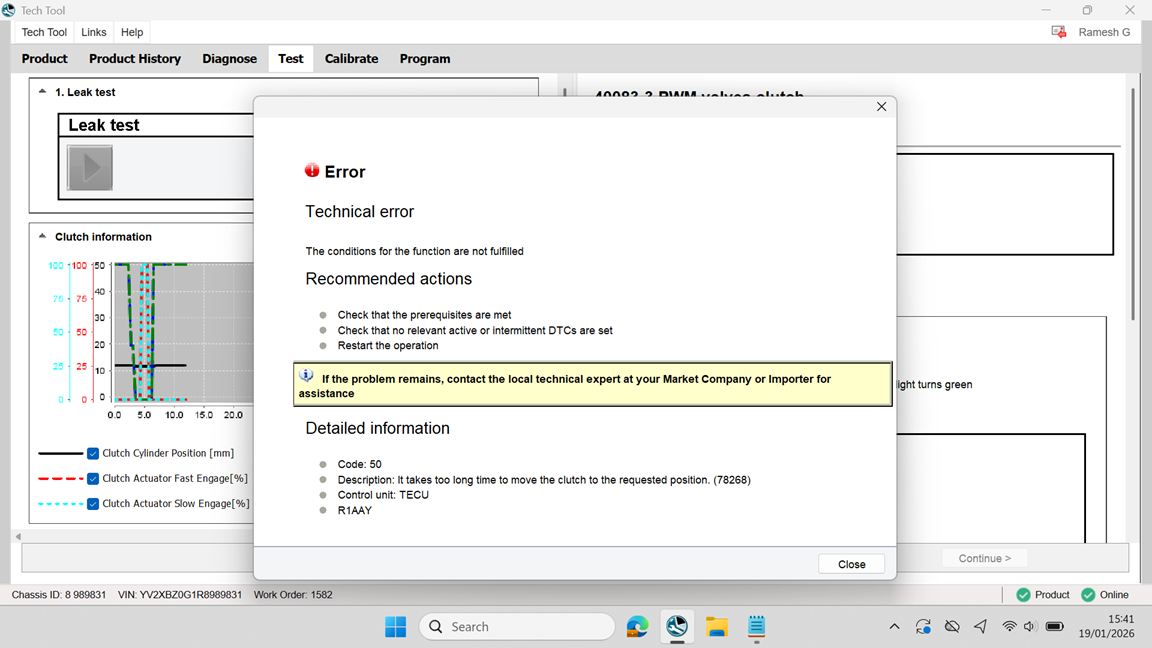Open Microsoft Edge from the taskbar
Viewport: 1152px width, 648px height.
[x=637, y=627]
